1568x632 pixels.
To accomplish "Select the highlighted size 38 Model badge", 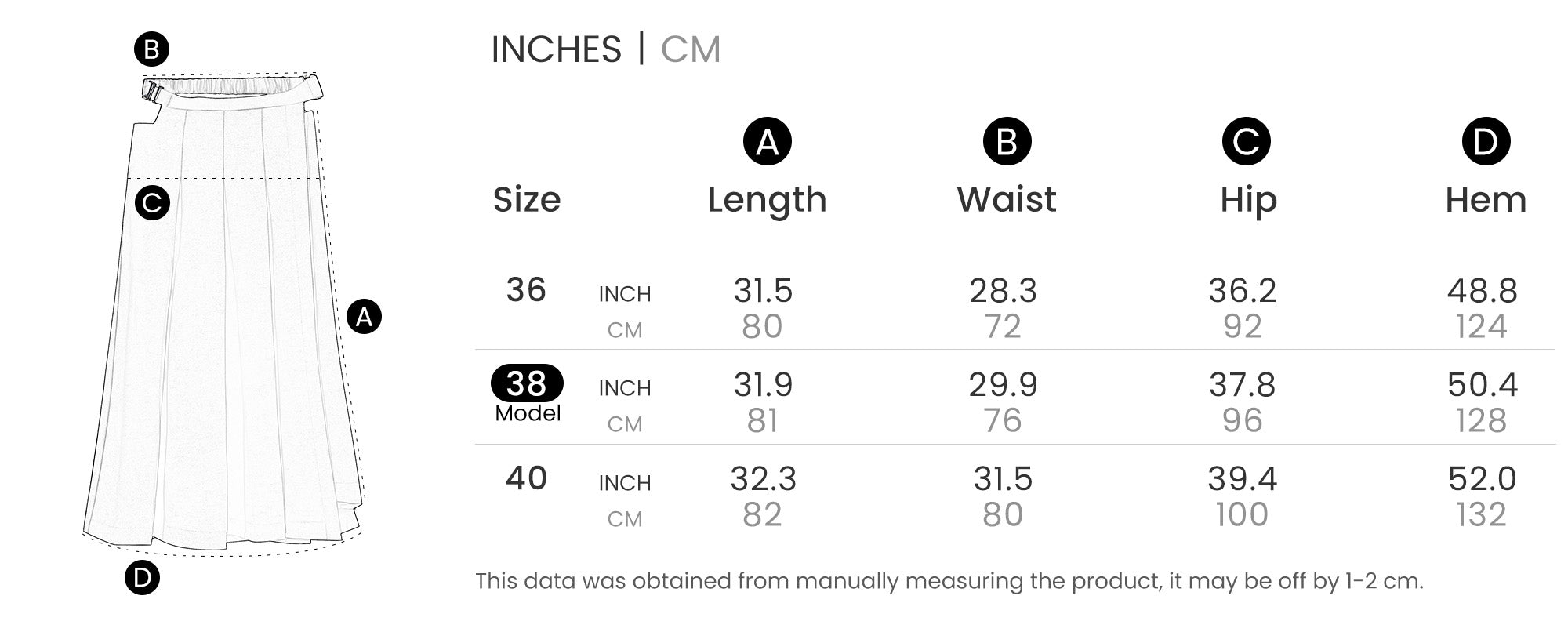I will 527,383.
